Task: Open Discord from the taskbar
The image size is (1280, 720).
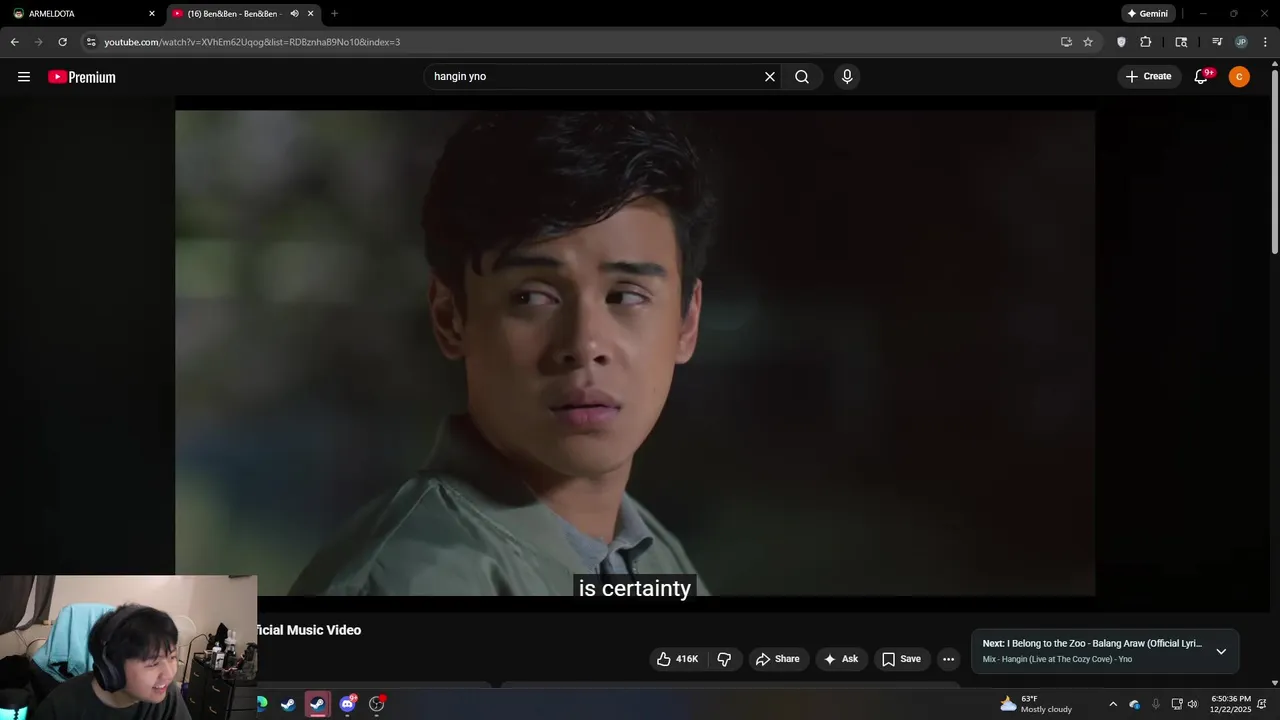Action: click(x=347, y=704)
